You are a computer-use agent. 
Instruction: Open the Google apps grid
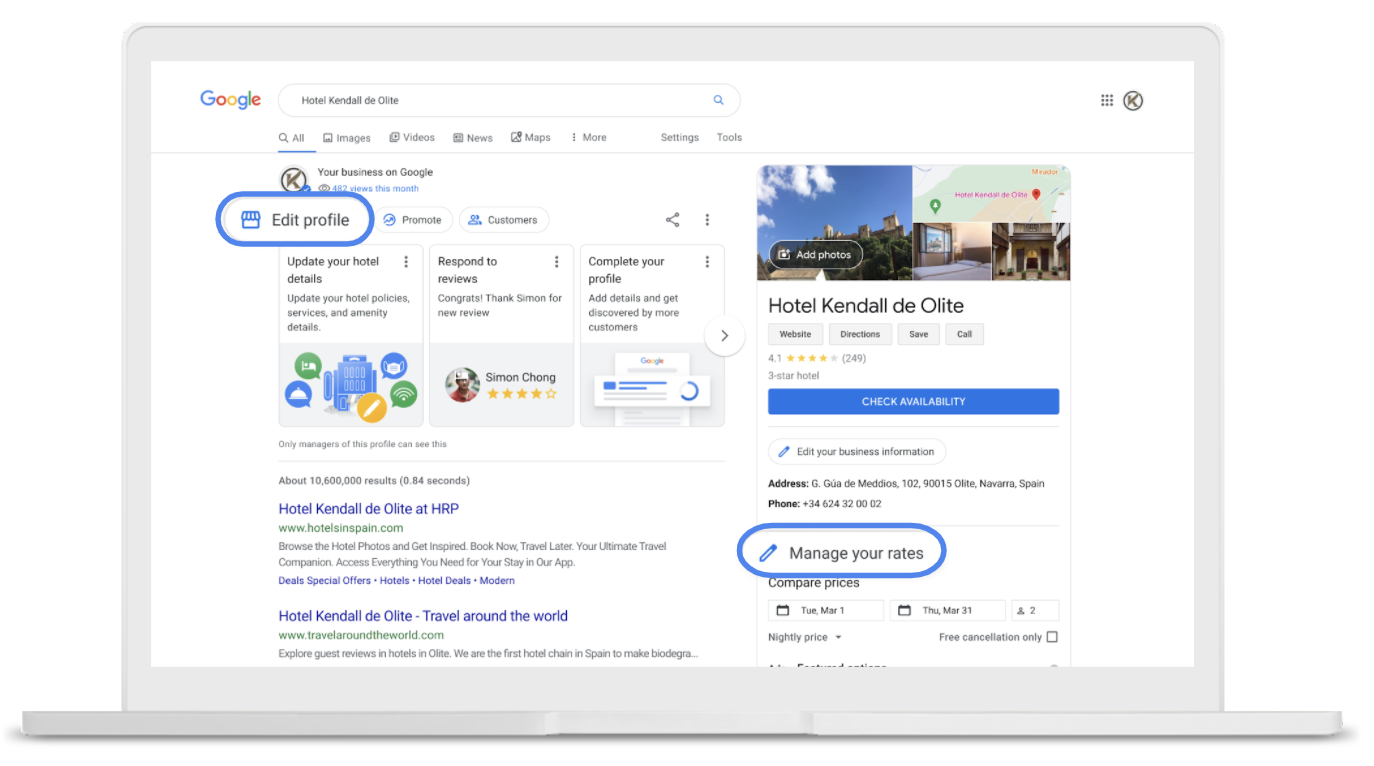(x=1107, y=100)
